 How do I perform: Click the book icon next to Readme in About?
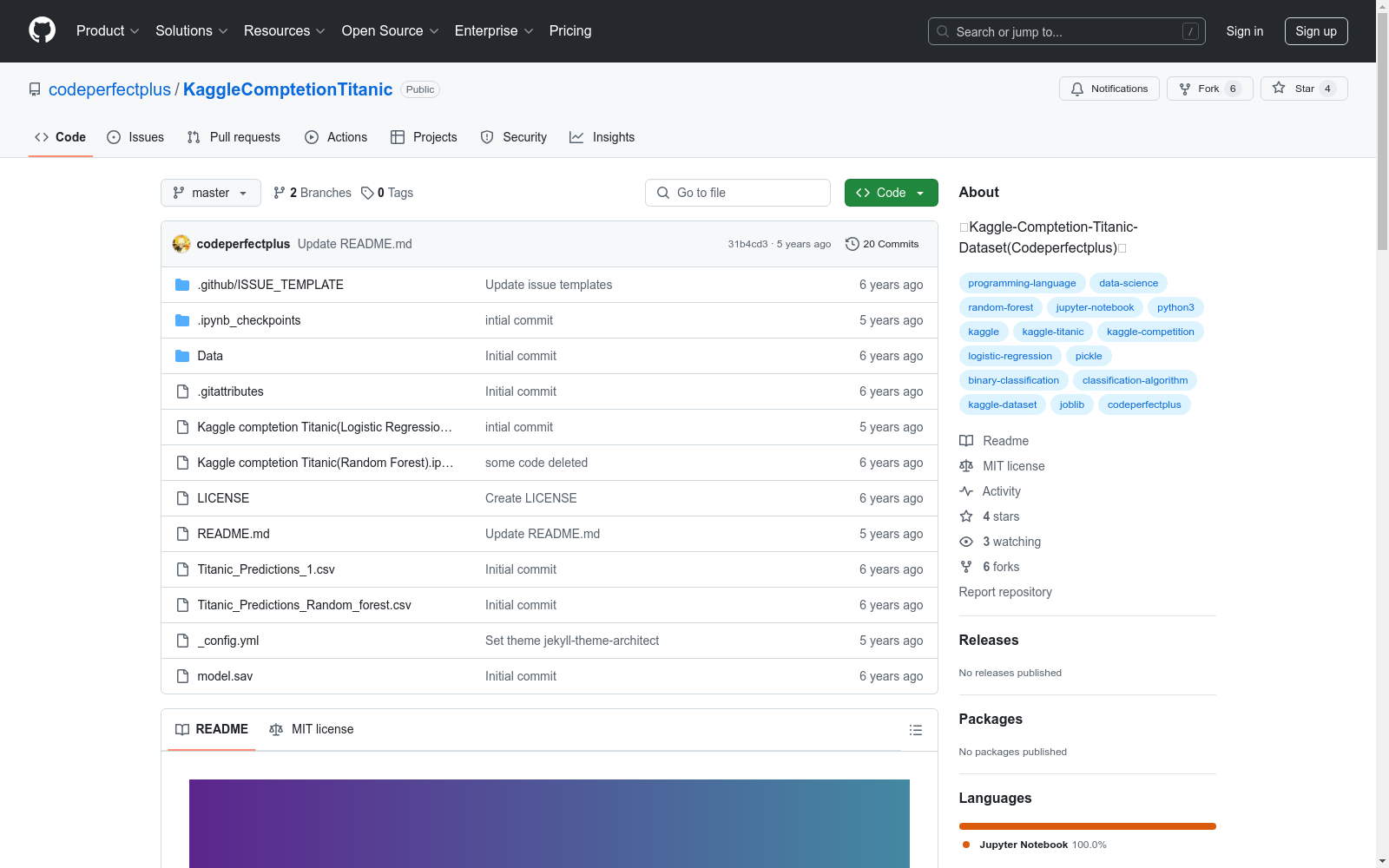tap(966, 441)
